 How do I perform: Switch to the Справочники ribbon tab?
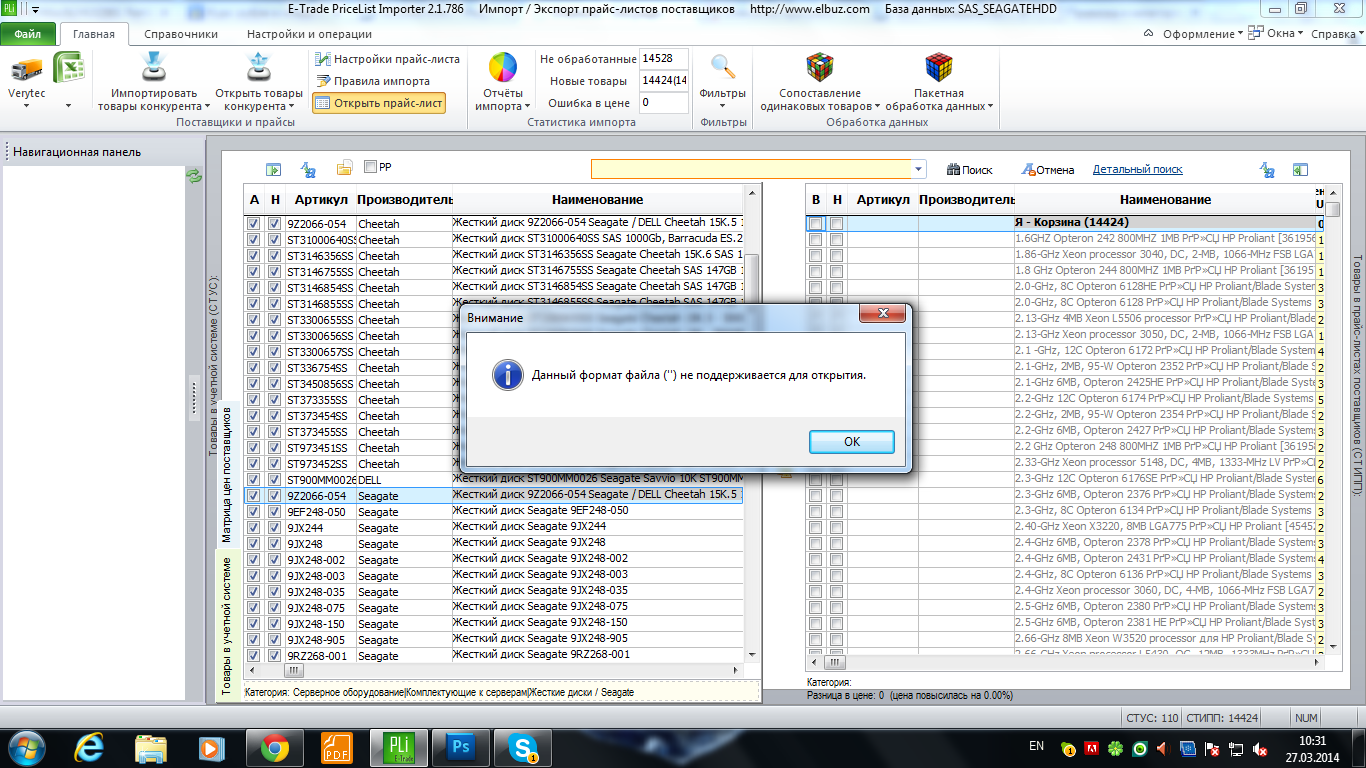[181, 34]
